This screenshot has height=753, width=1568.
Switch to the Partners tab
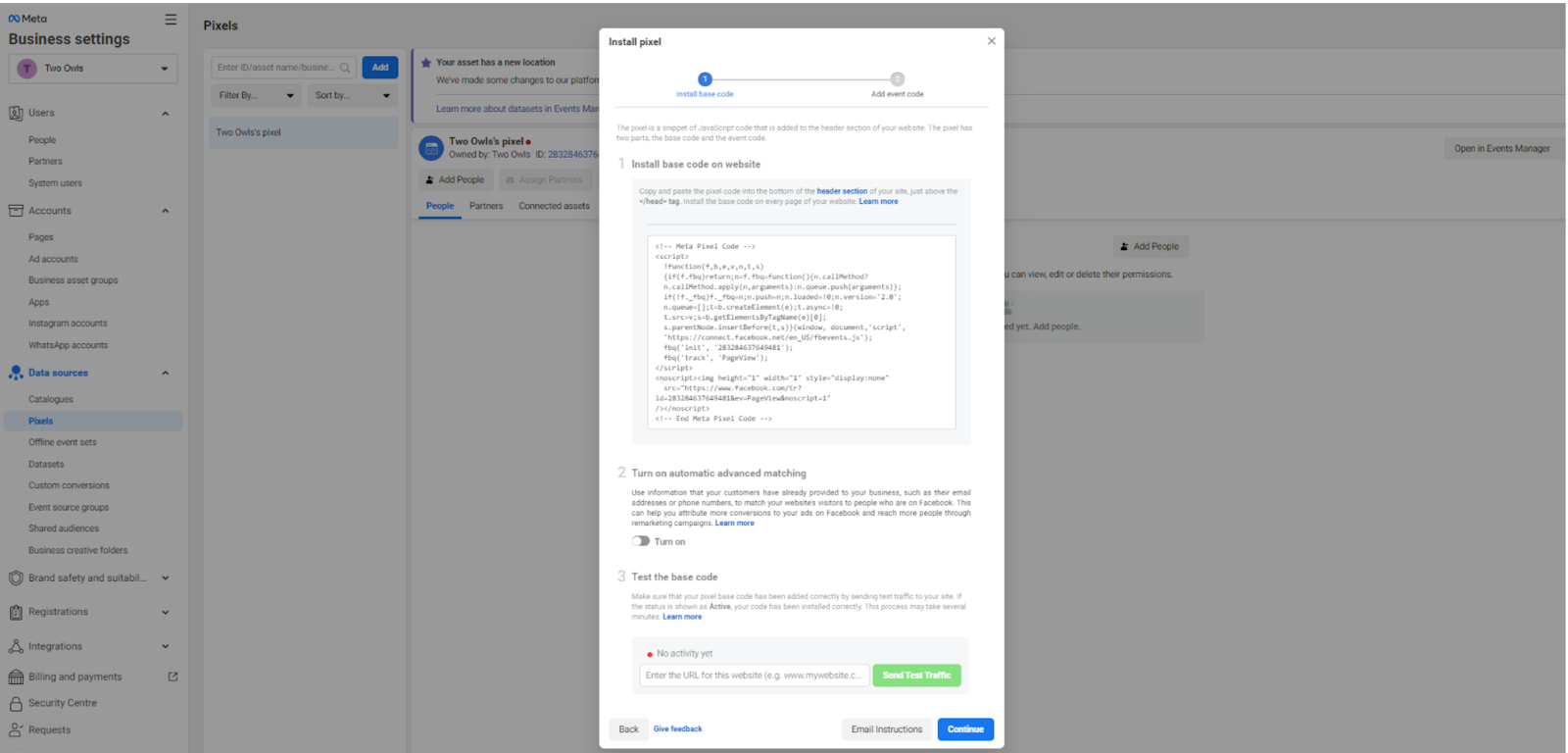[486, 206]
